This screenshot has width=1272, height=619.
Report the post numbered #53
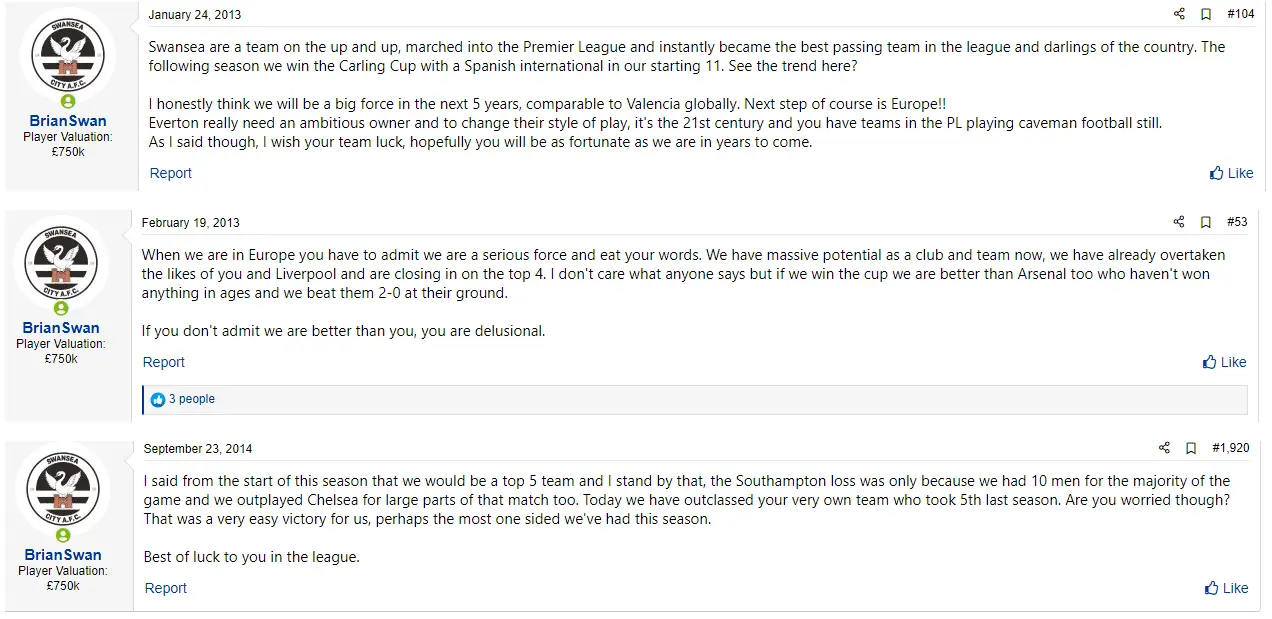pyautogui.click(x=164, y=362)
